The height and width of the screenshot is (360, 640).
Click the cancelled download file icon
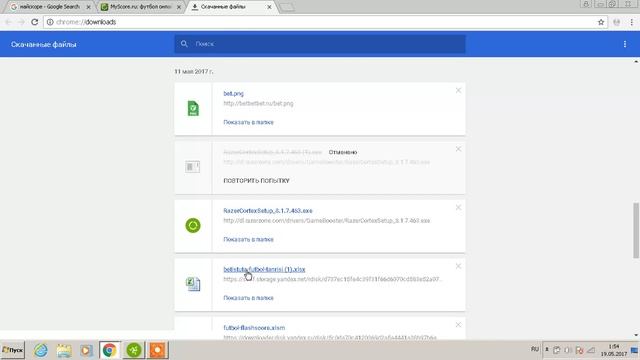point(193,167)
